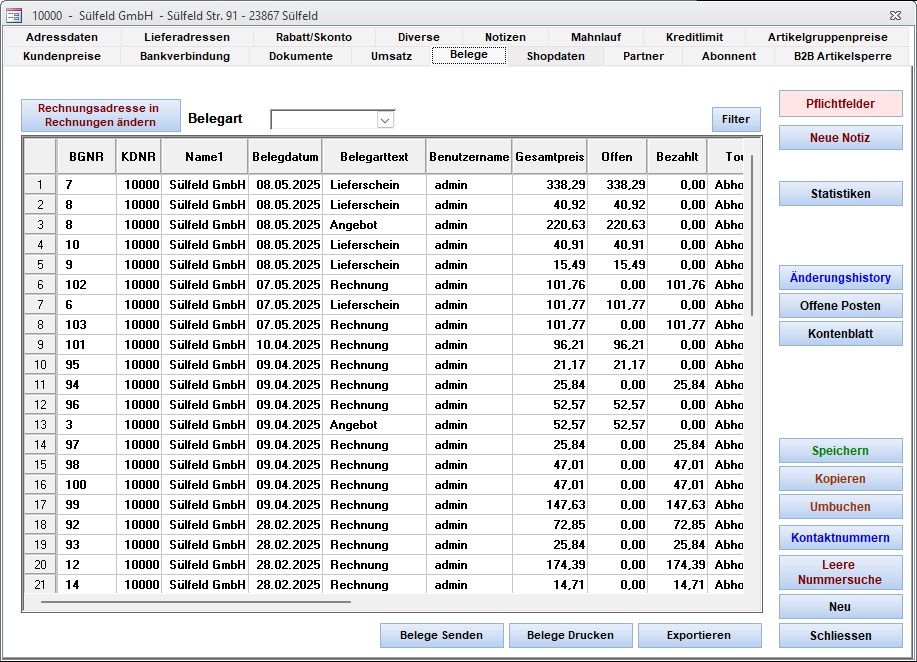Click the vertical scrollbar of the Belege table

[x=752, y=235]
